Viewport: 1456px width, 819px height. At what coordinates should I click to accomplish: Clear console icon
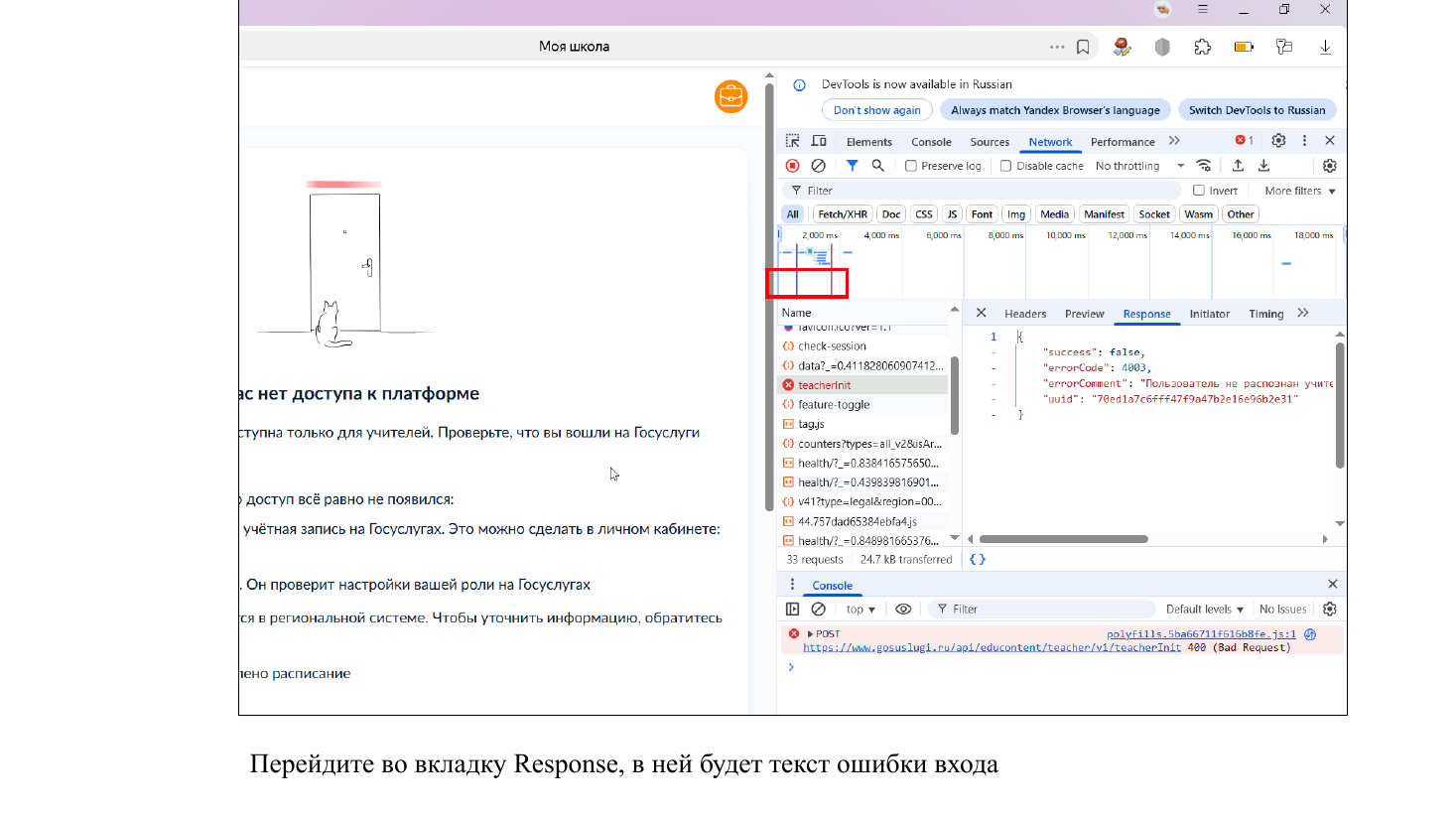point(818,609)
